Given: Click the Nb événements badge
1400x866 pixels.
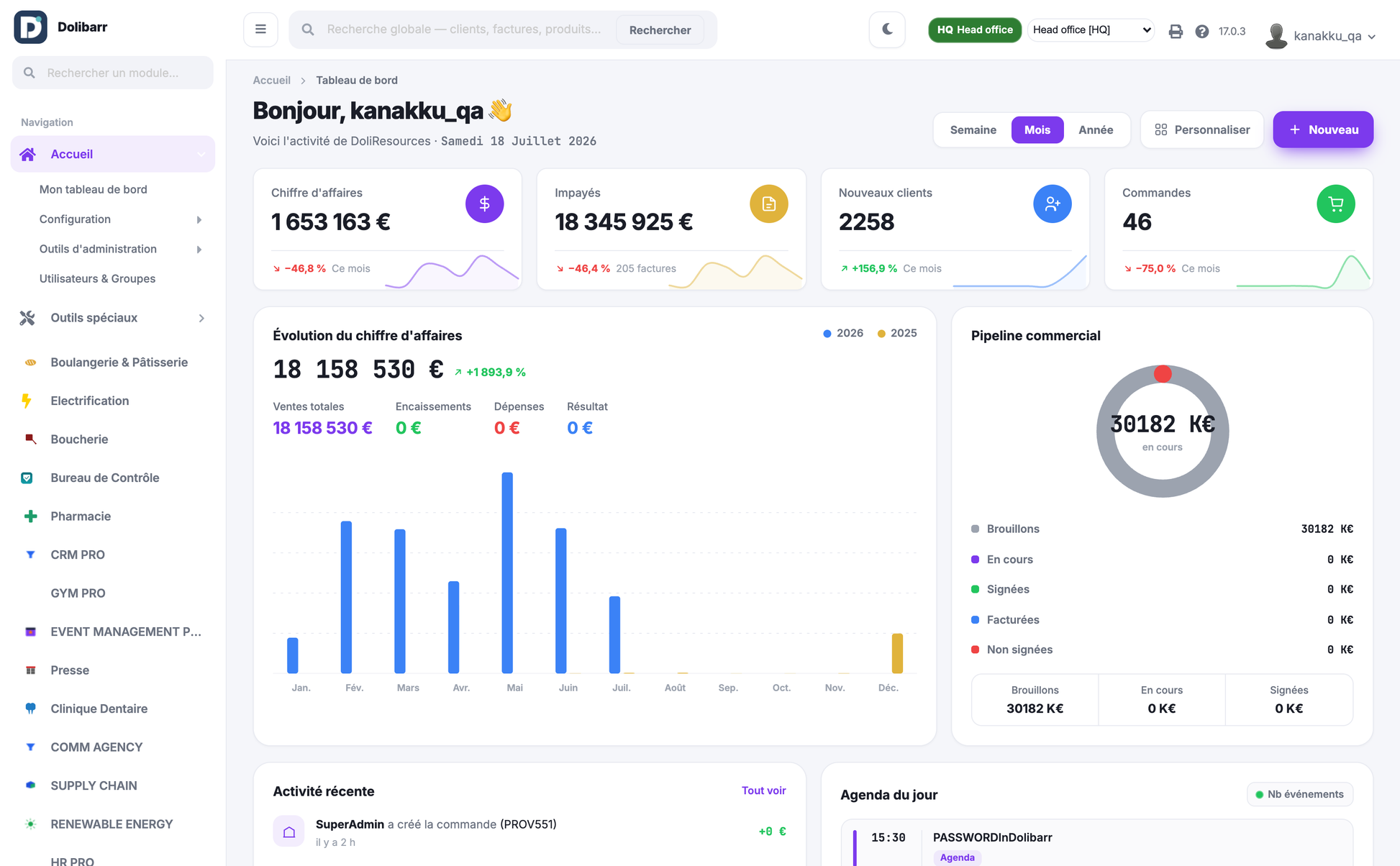Looking at the screenshot, I should 1299,794.
